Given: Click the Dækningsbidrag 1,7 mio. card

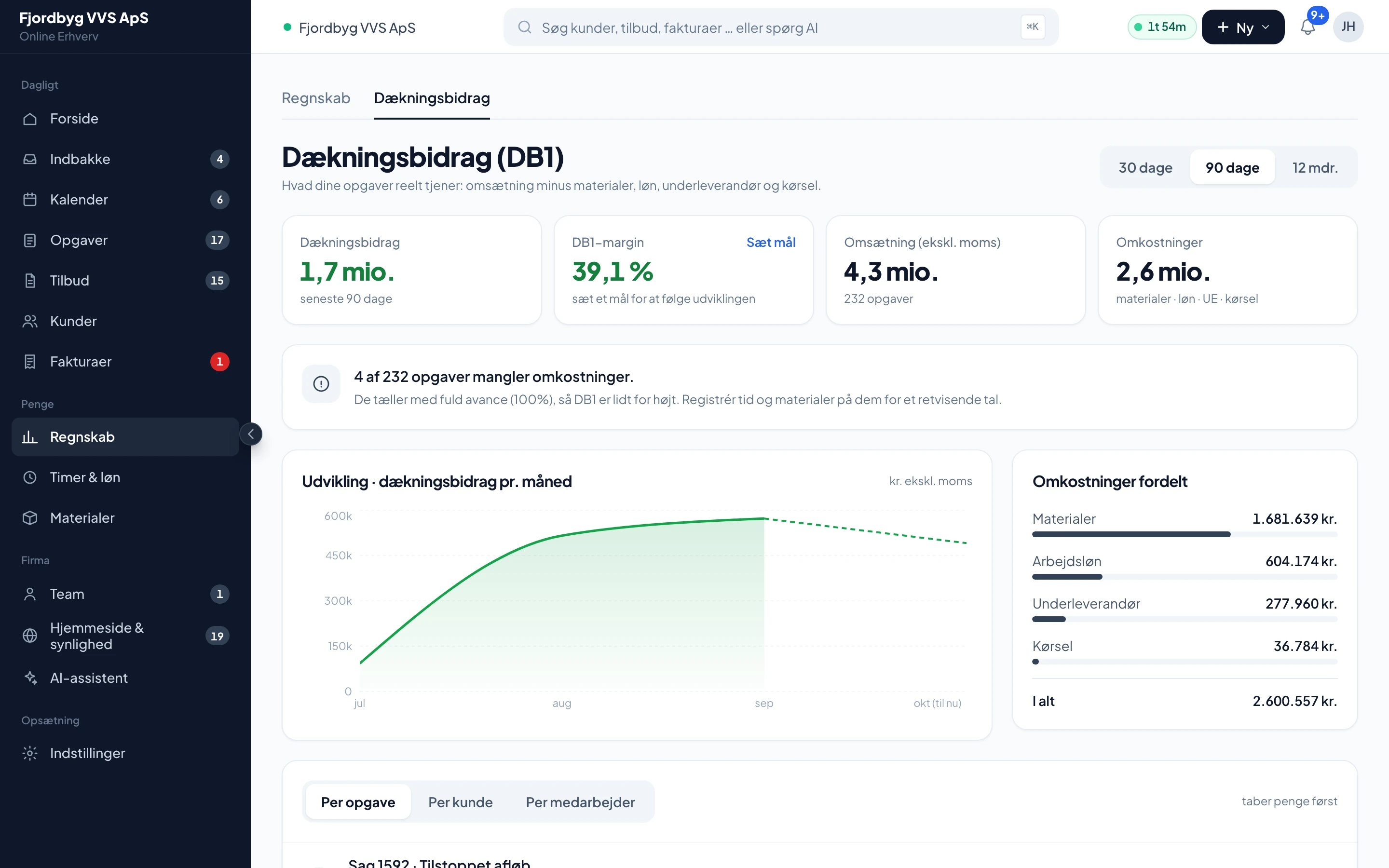Looking at the screenshot, I should tap(411, 270).
